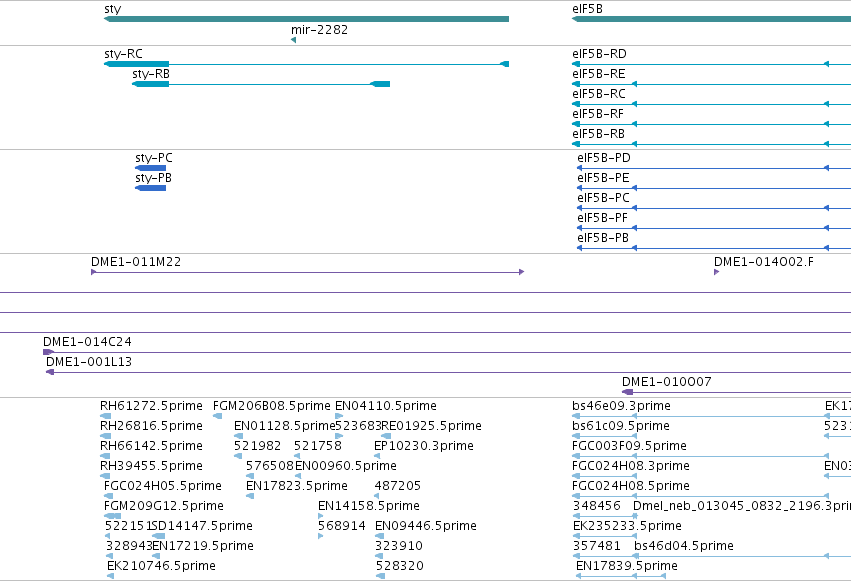851x581 pixels.
Task: Click the mir-2282 gene marker
Action: coord(294,40)
